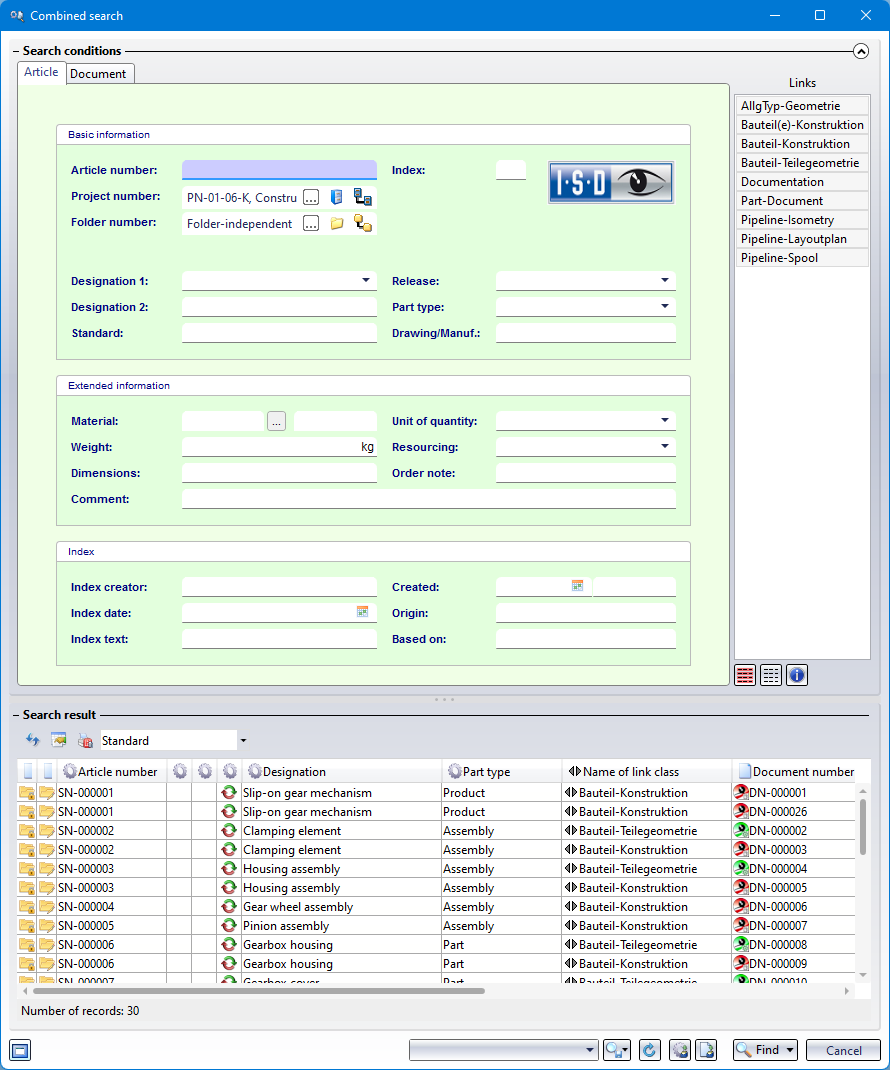The height and width of the screenshot is (1070, 890).
Task: Sort by the Article number column header
Action: pyautogui.click(x=112, y=771)
